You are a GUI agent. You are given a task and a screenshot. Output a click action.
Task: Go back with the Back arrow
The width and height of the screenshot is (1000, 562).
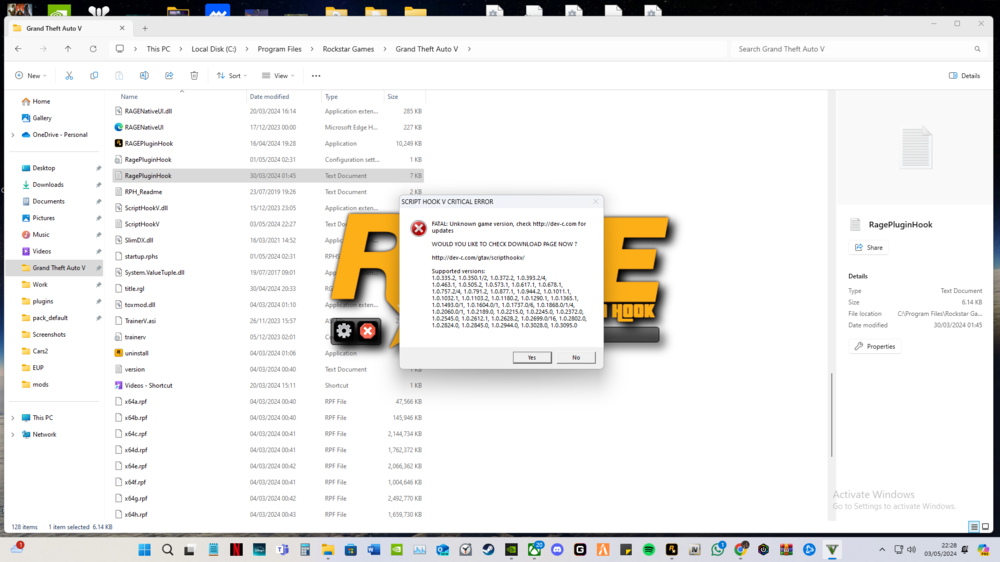click(x=18, y=48)
